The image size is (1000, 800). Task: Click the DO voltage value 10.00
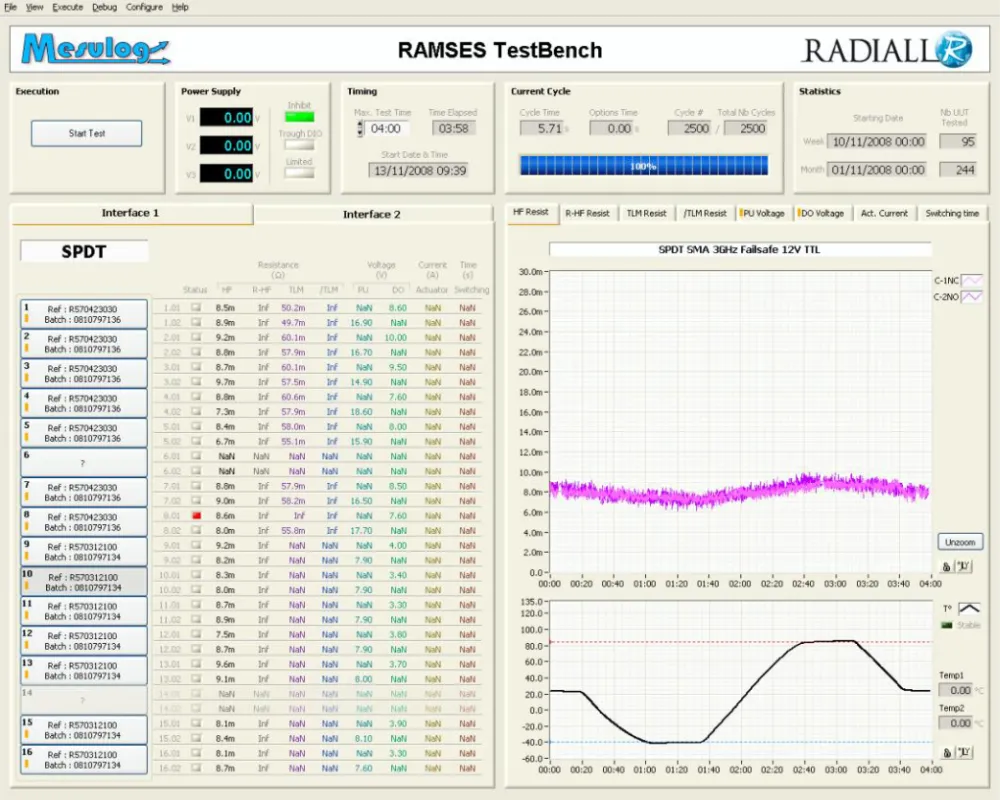pyautogui.click(x=395, y=337)
